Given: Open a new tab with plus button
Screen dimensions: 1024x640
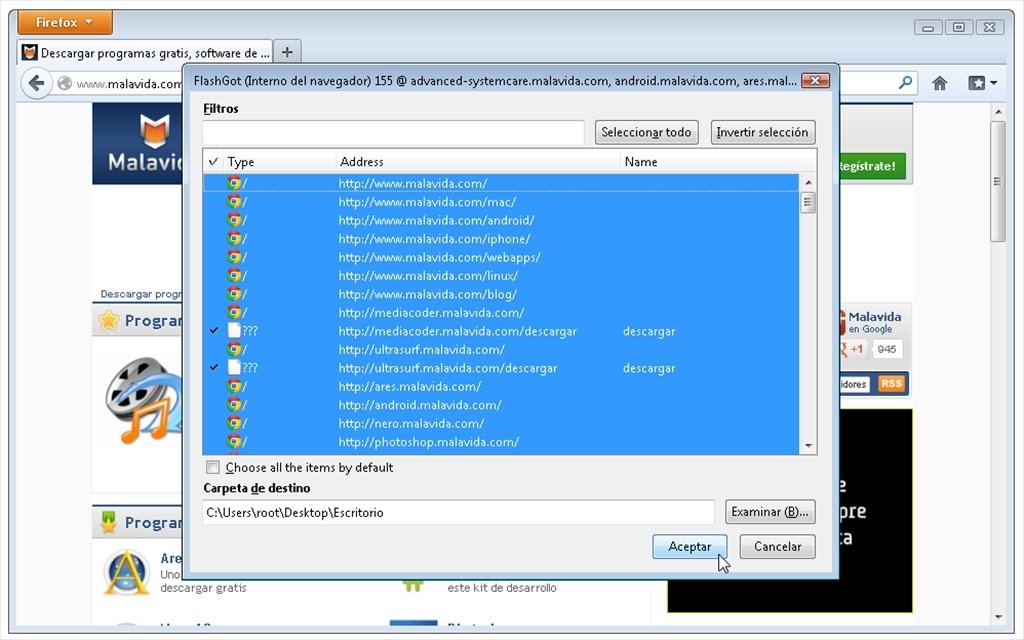Looking at the screenshot, I should point(287,52).
